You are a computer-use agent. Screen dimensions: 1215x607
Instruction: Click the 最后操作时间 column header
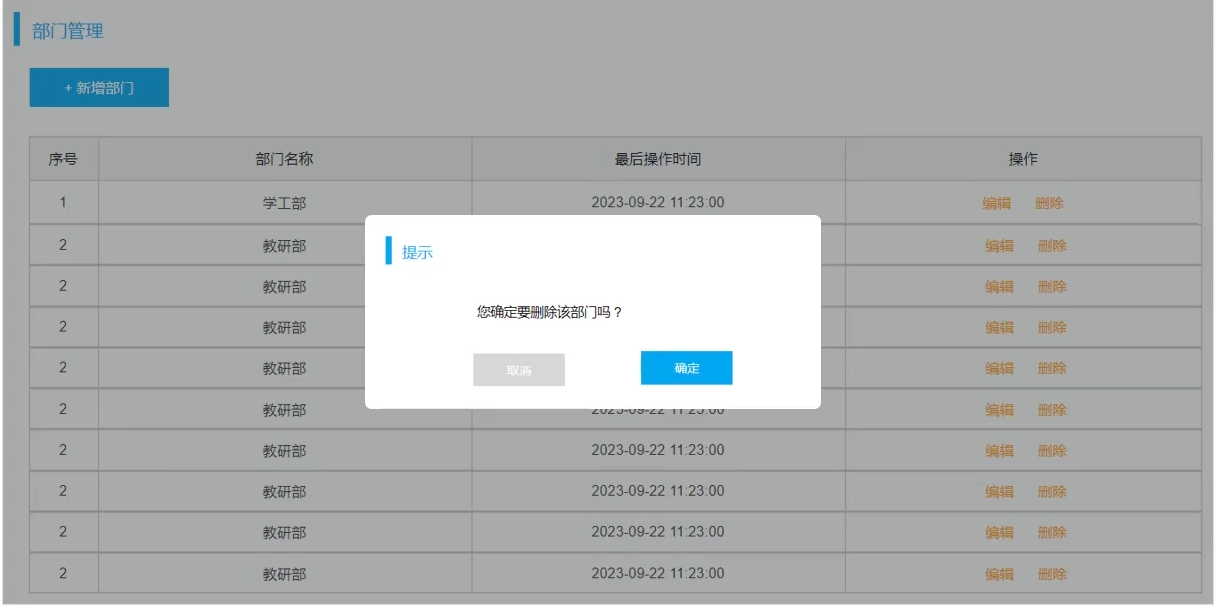tap(658, 159)
